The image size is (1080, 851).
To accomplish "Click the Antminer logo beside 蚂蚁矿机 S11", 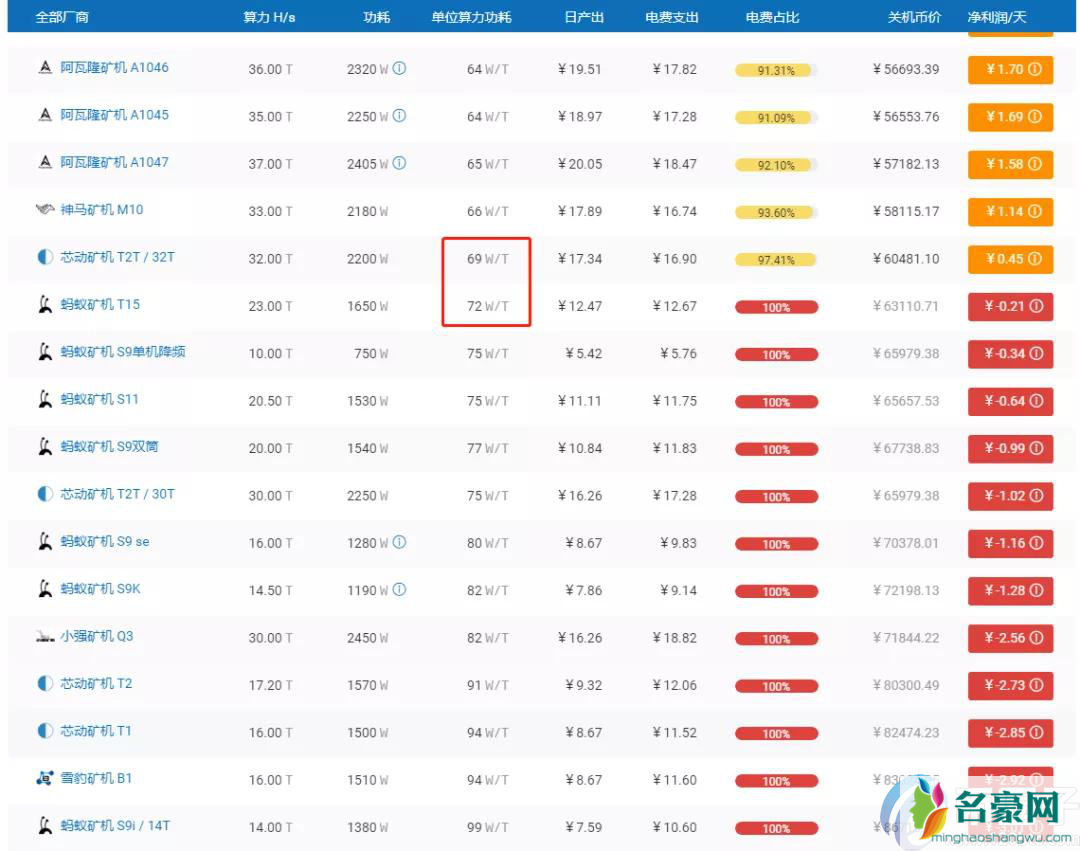I will 45,399.
